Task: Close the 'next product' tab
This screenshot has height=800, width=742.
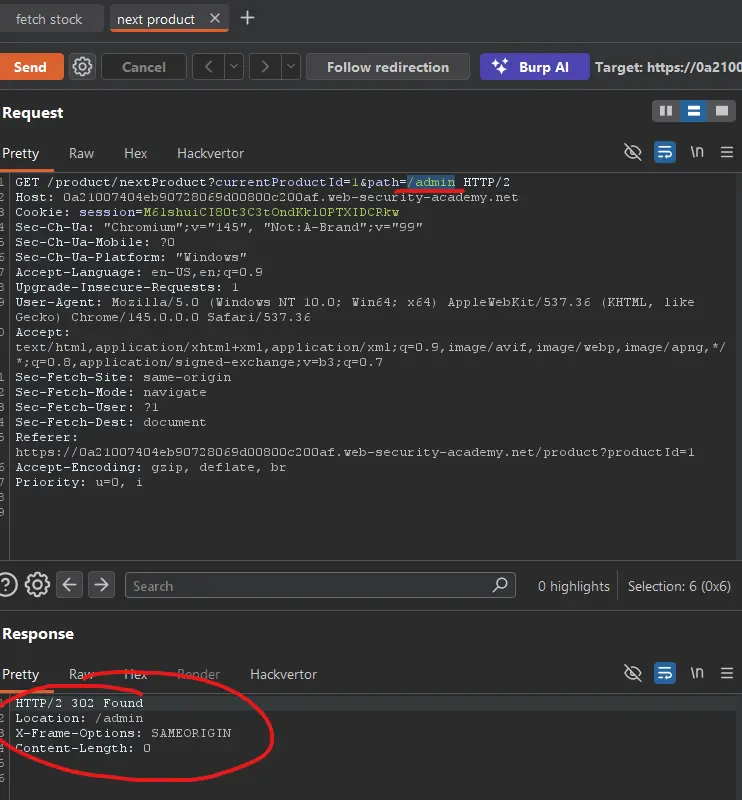Action: (x=215, y=19)
